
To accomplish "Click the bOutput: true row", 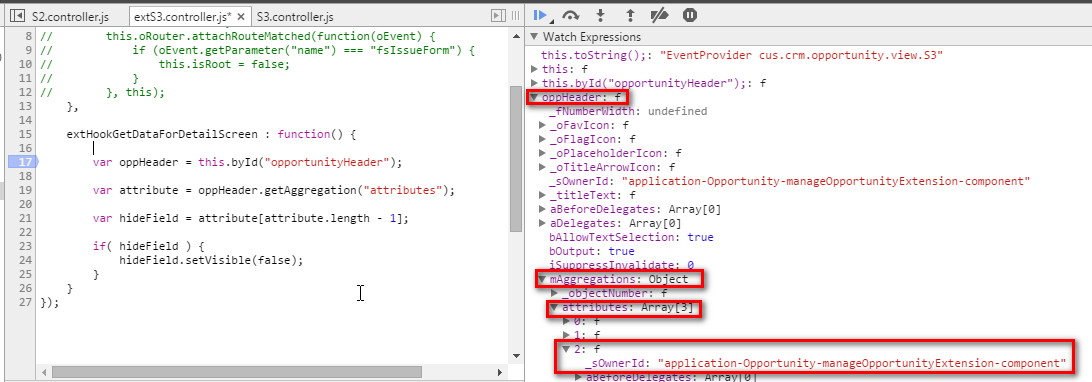I will pos(591,251).
